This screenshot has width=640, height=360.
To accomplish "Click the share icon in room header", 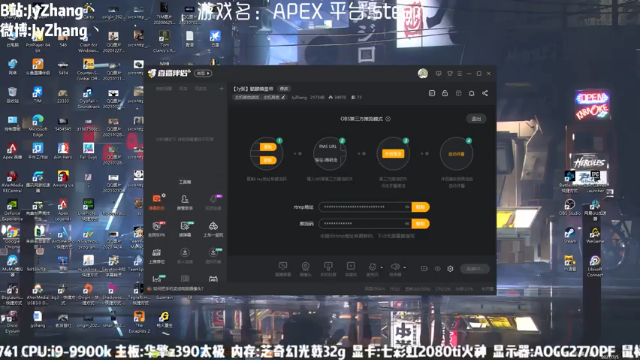I will [x=485, y=93].
